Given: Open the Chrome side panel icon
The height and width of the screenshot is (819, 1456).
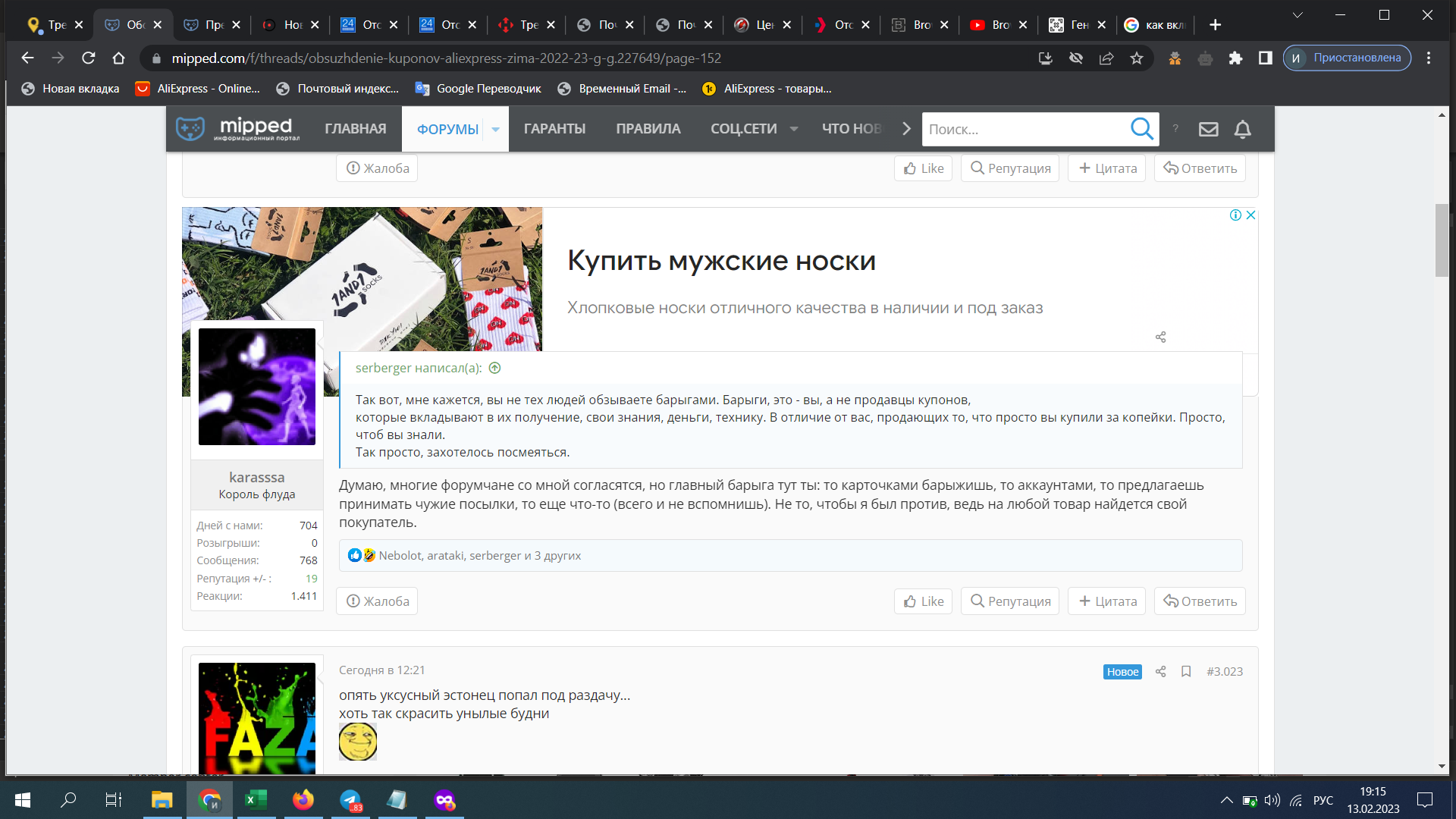Looking at the screenshot, I should (1265, 58).
